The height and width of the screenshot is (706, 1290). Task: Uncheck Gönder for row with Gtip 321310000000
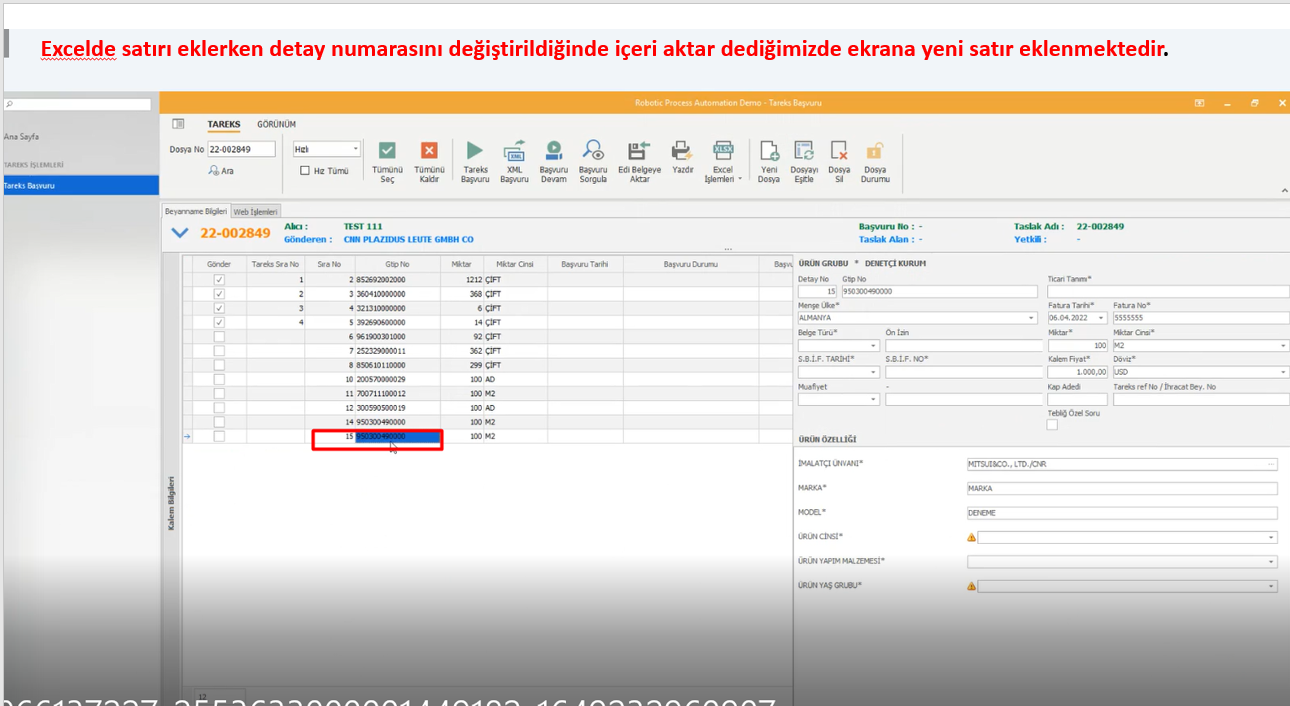219,308
